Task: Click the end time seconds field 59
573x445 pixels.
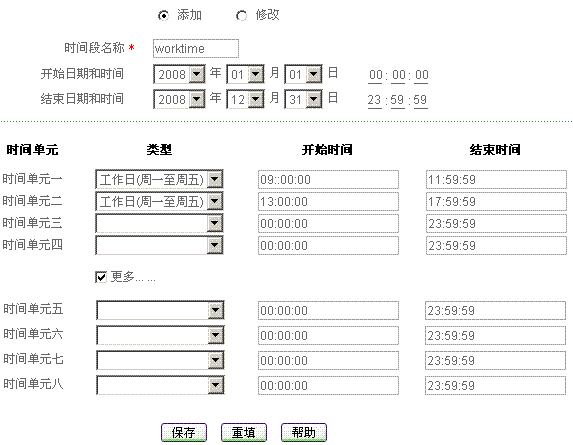Action: (420, 100)
